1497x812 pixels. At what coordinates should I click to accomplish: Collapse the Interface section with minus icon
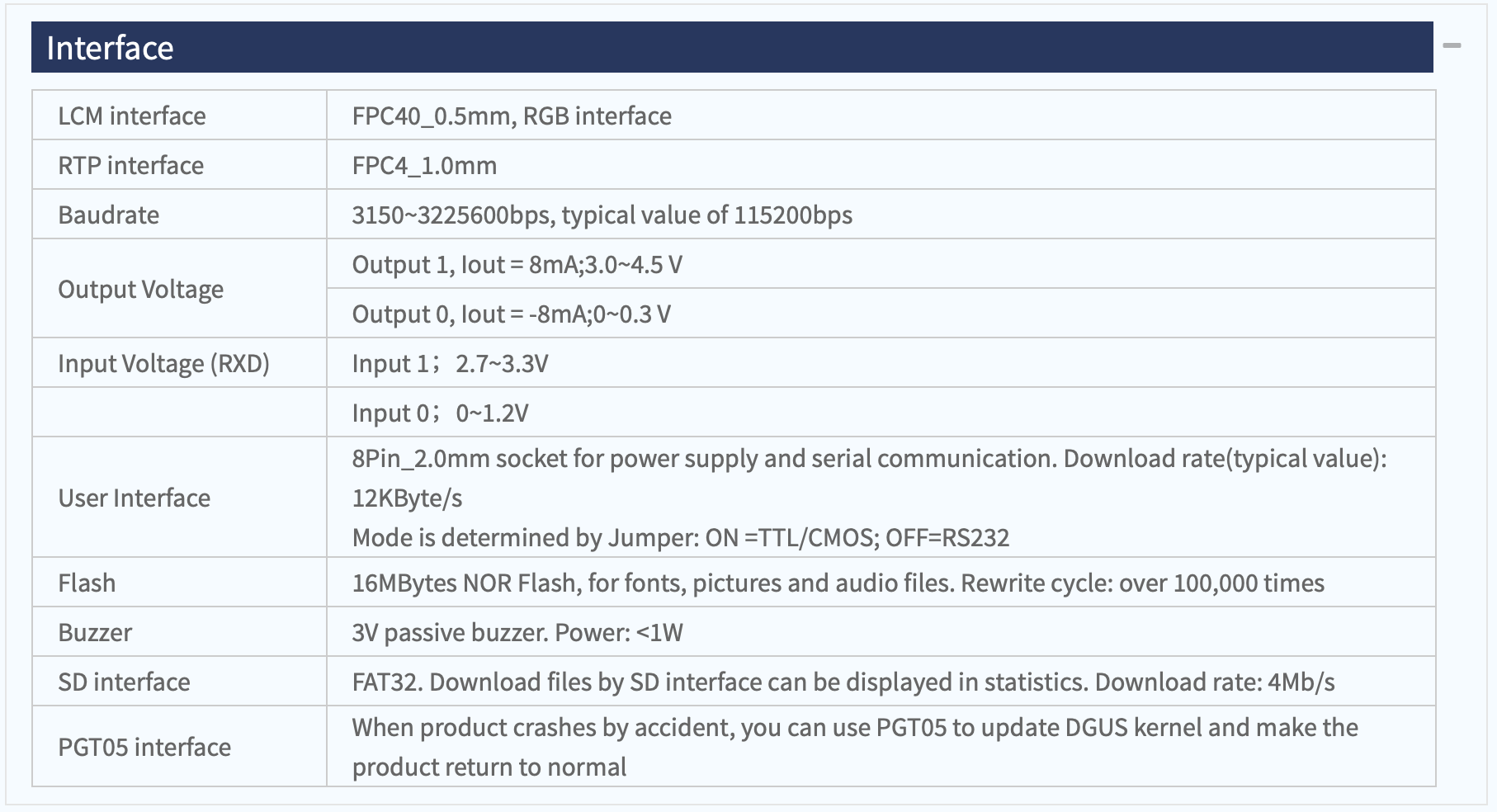click(1452, 45)
